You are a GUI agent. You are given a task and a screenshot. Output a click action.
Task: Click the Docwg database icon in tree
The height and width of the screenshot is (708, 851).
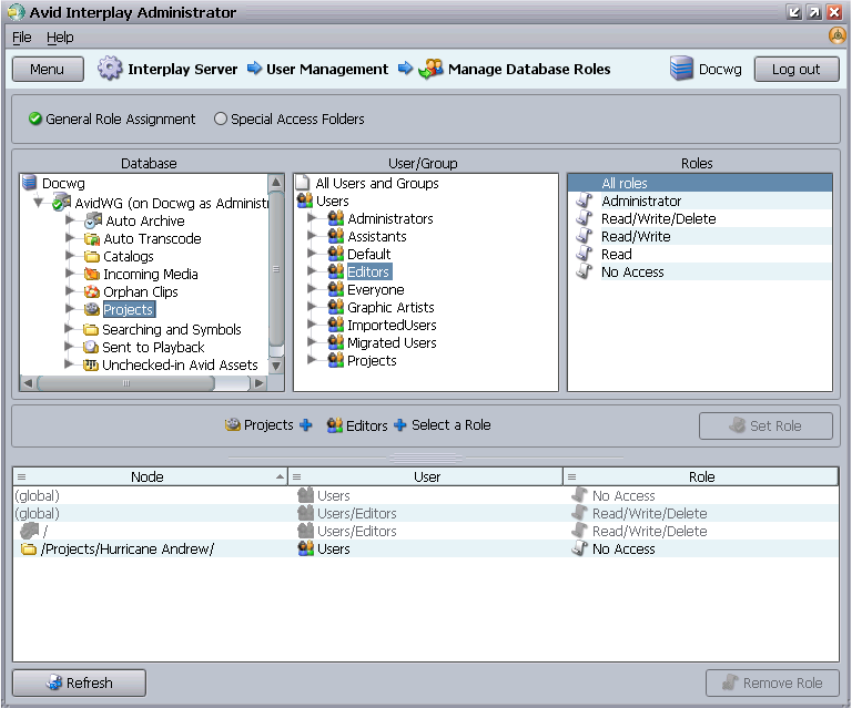[x=29, y=182]
